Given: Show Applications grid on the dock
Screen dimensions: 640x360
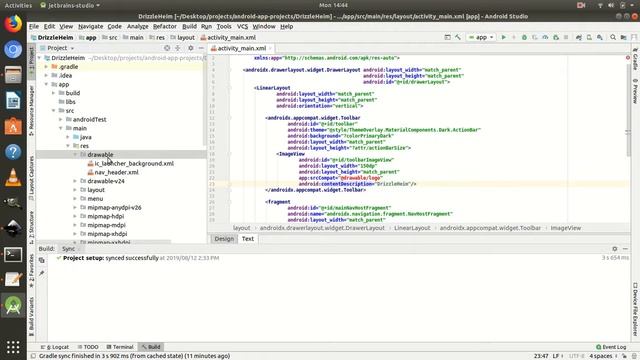Looking at the screenshot, I should pyautogui.click(x=13, y=347).
